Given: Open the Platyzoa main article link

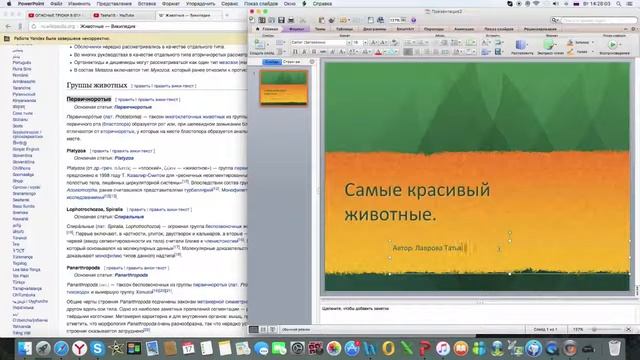Looking at the screenshot, I should point(124,158).
